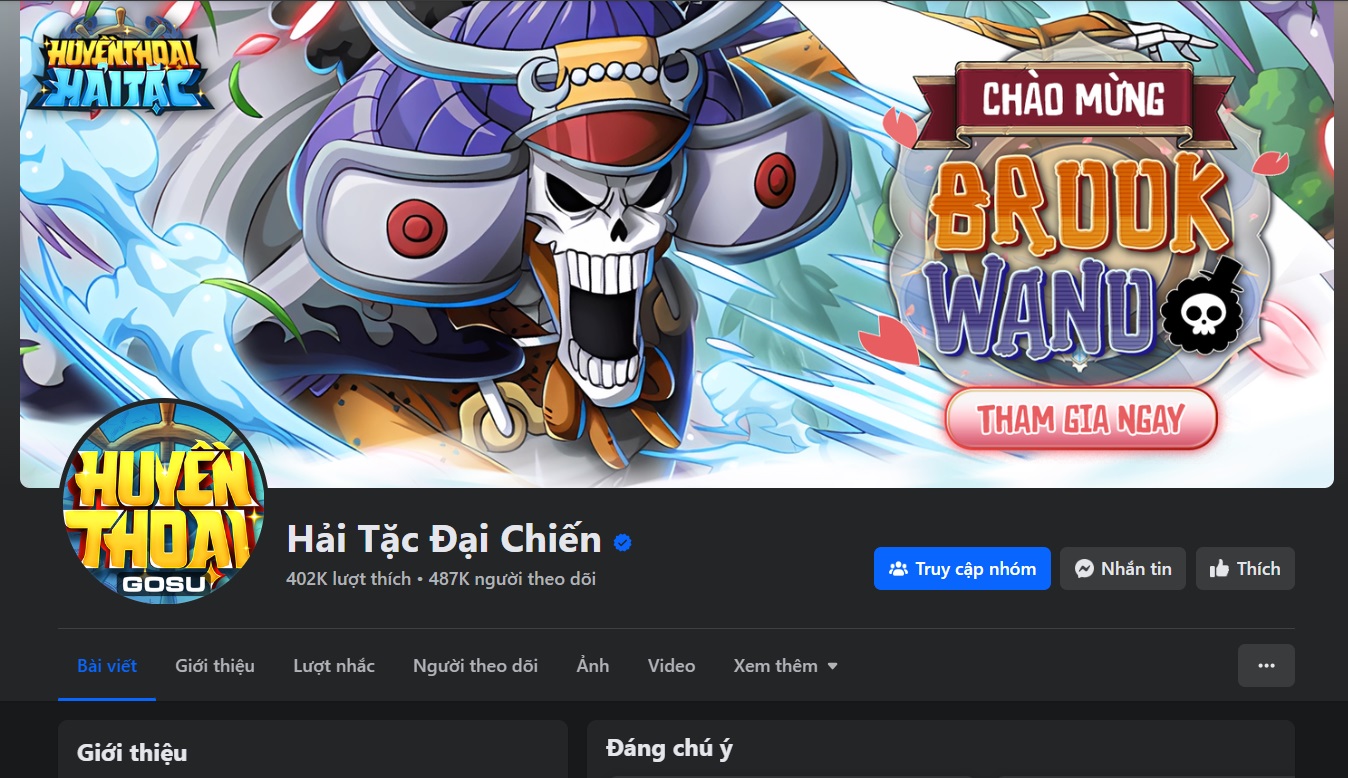Viewport: 1348px width, 778px height.
Task: Expand the Xem thêm dropdown
Action: point(785,665)
